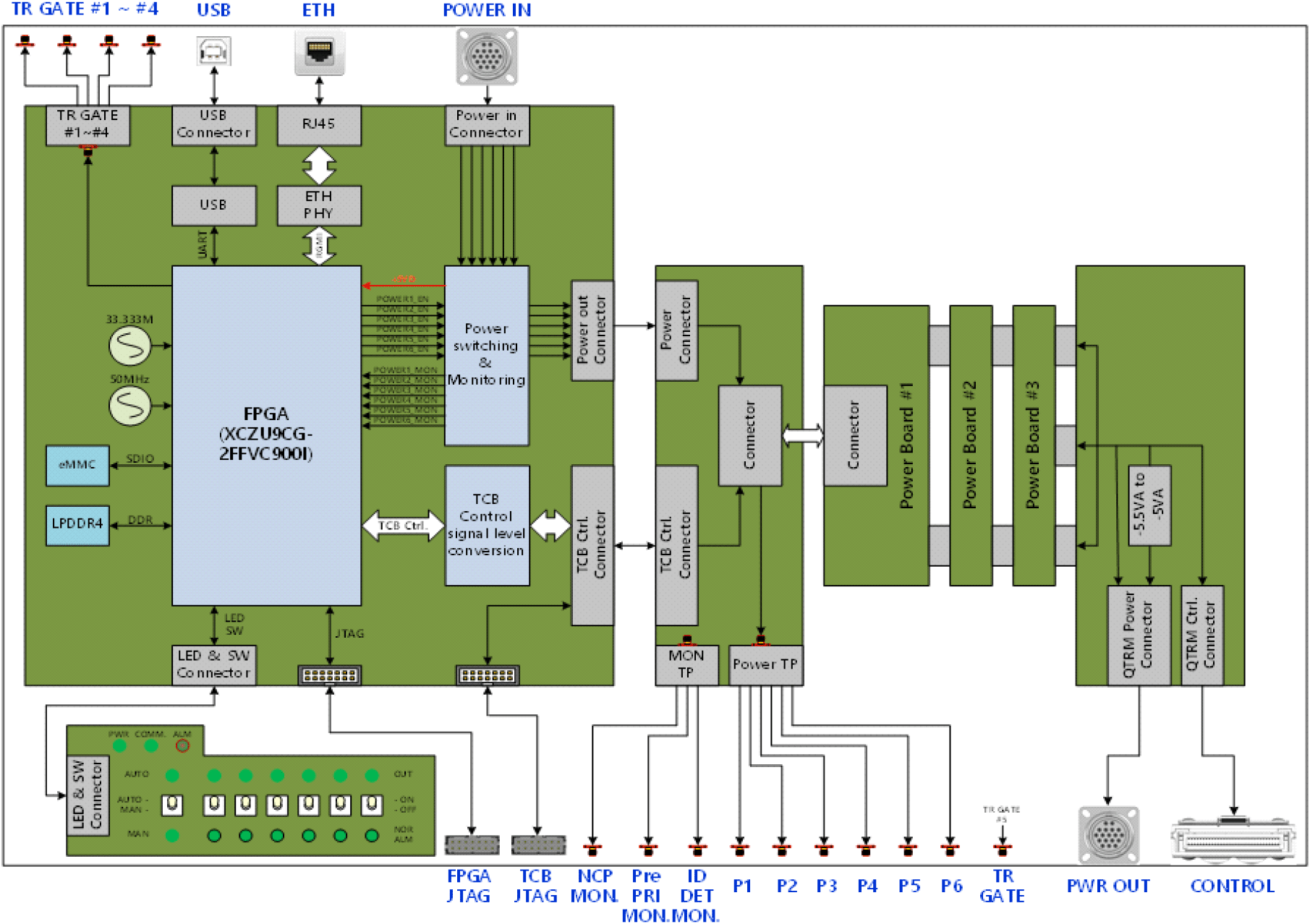The image size is (1310, 924).
Task: Select the Power Connector block
Action: click(676, 330)
